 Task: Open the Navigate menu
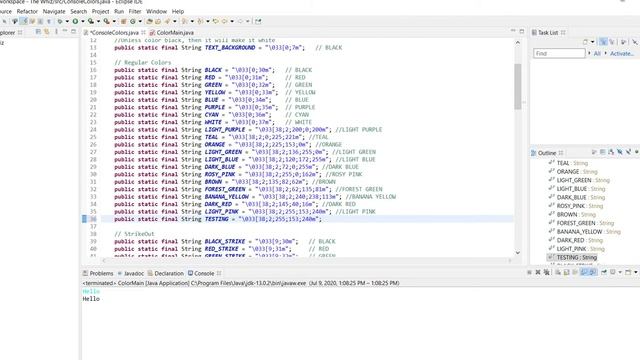pos(54,11)
